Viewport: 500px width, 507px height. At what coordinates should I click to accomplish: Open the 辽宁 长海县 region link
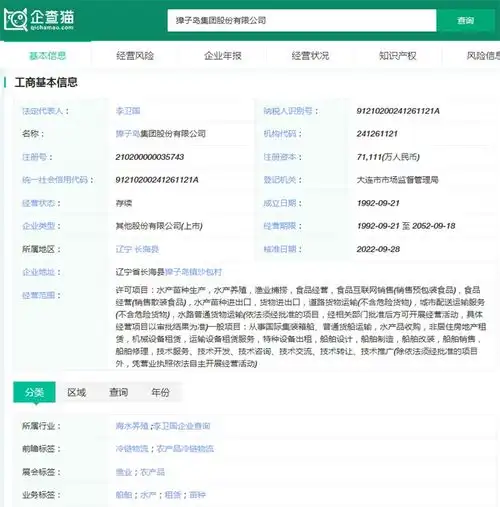(137, 249)
